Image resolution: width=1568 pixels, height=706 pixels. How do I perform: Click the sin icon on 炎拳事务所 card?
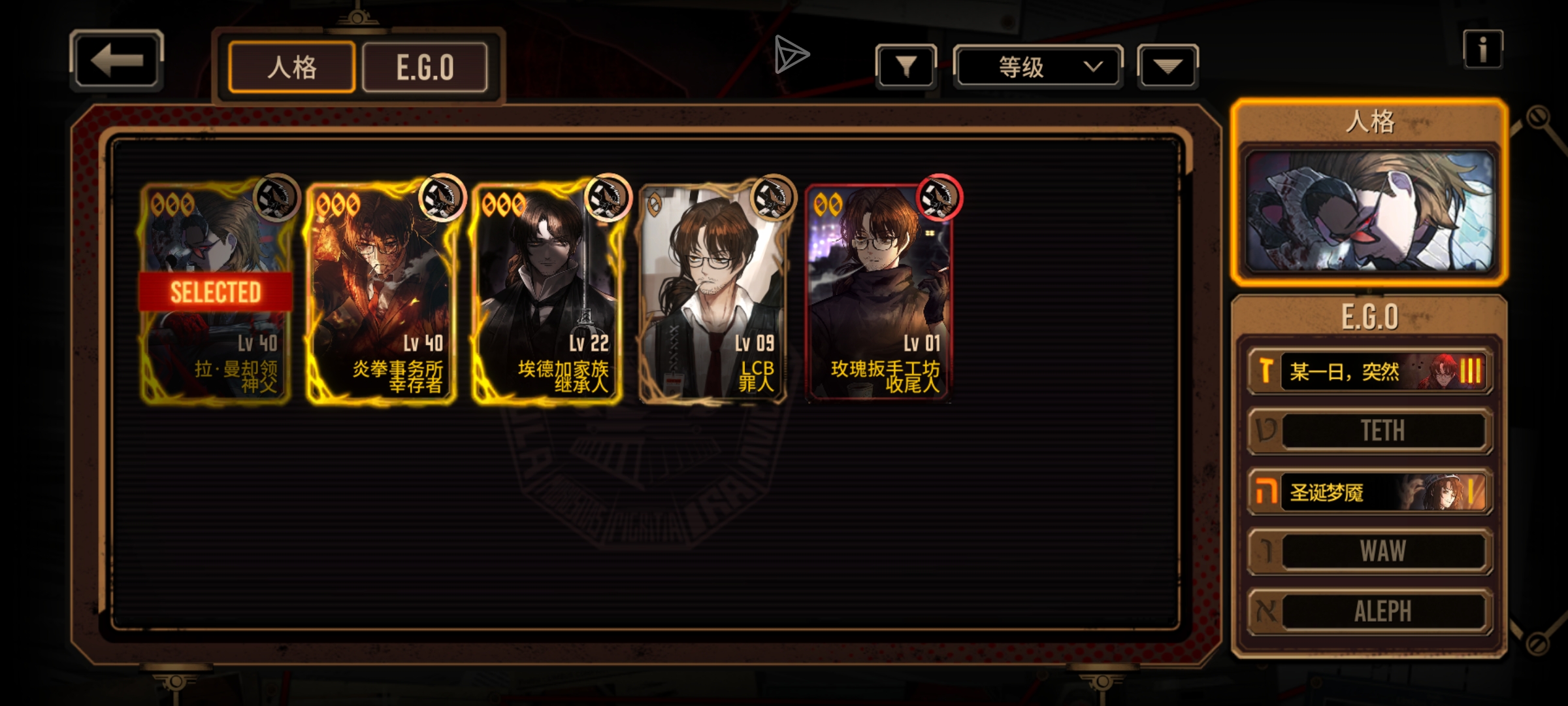point(442,197)
